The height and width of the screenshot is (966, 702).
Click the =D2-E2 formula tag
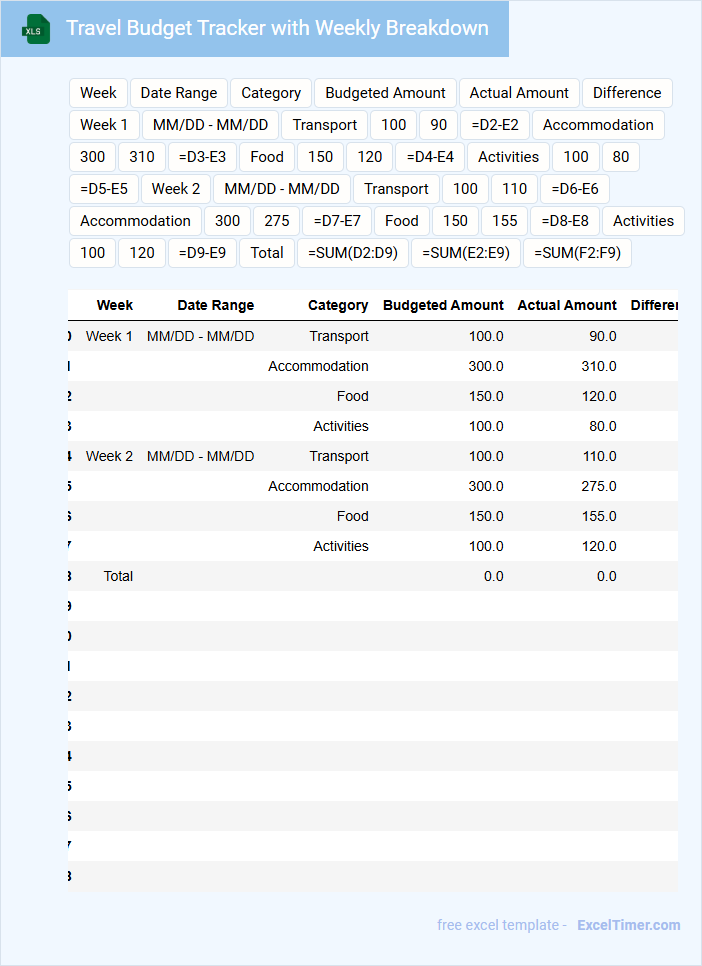[495, 125]
